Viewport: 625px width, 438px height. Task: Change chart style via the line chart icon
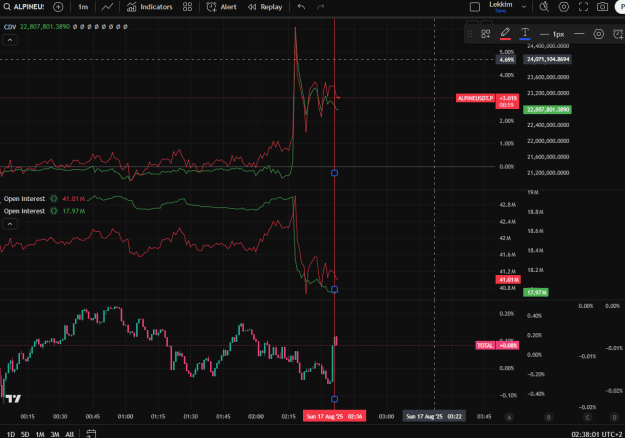click(x=107, y=7)
